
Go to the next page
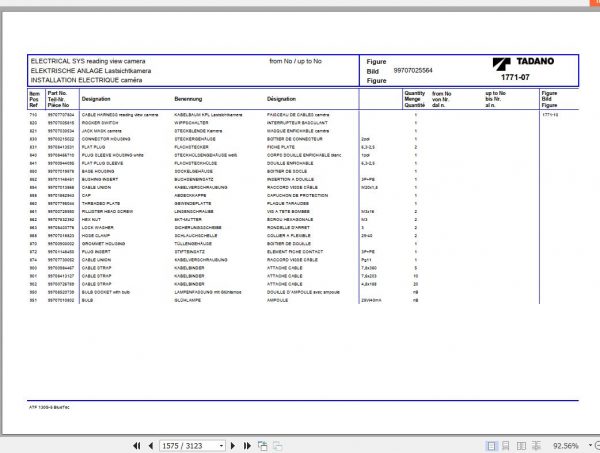click(233, 446)
